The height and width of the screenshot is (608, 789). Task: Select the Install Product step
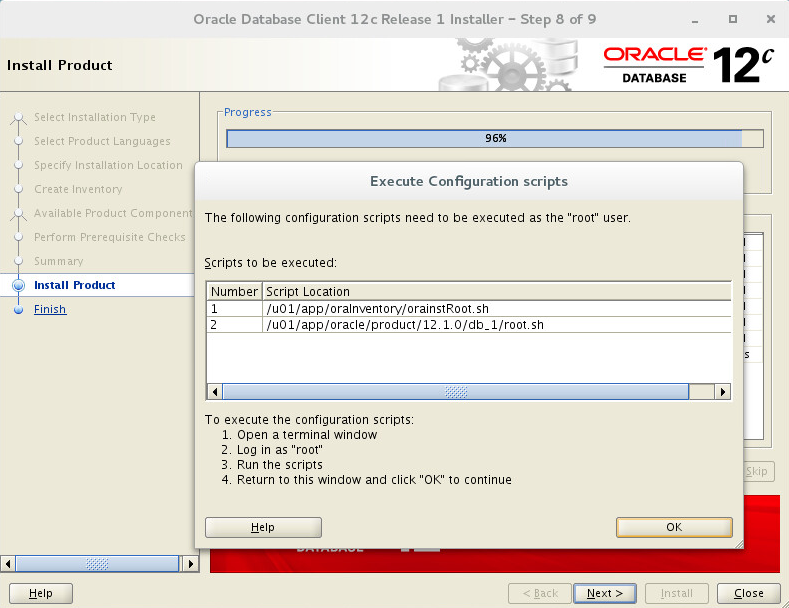74,285
